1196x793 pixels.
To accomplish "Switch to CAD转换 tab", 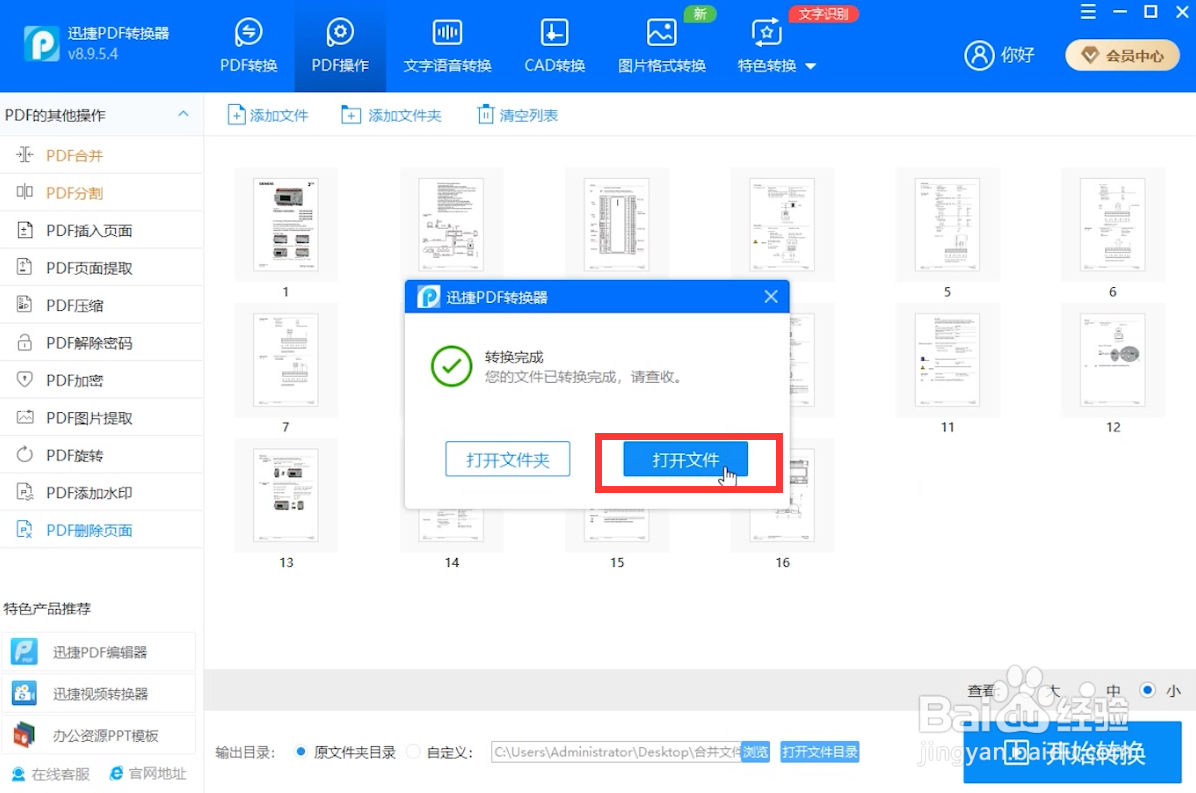I will [x=555, y=46].
